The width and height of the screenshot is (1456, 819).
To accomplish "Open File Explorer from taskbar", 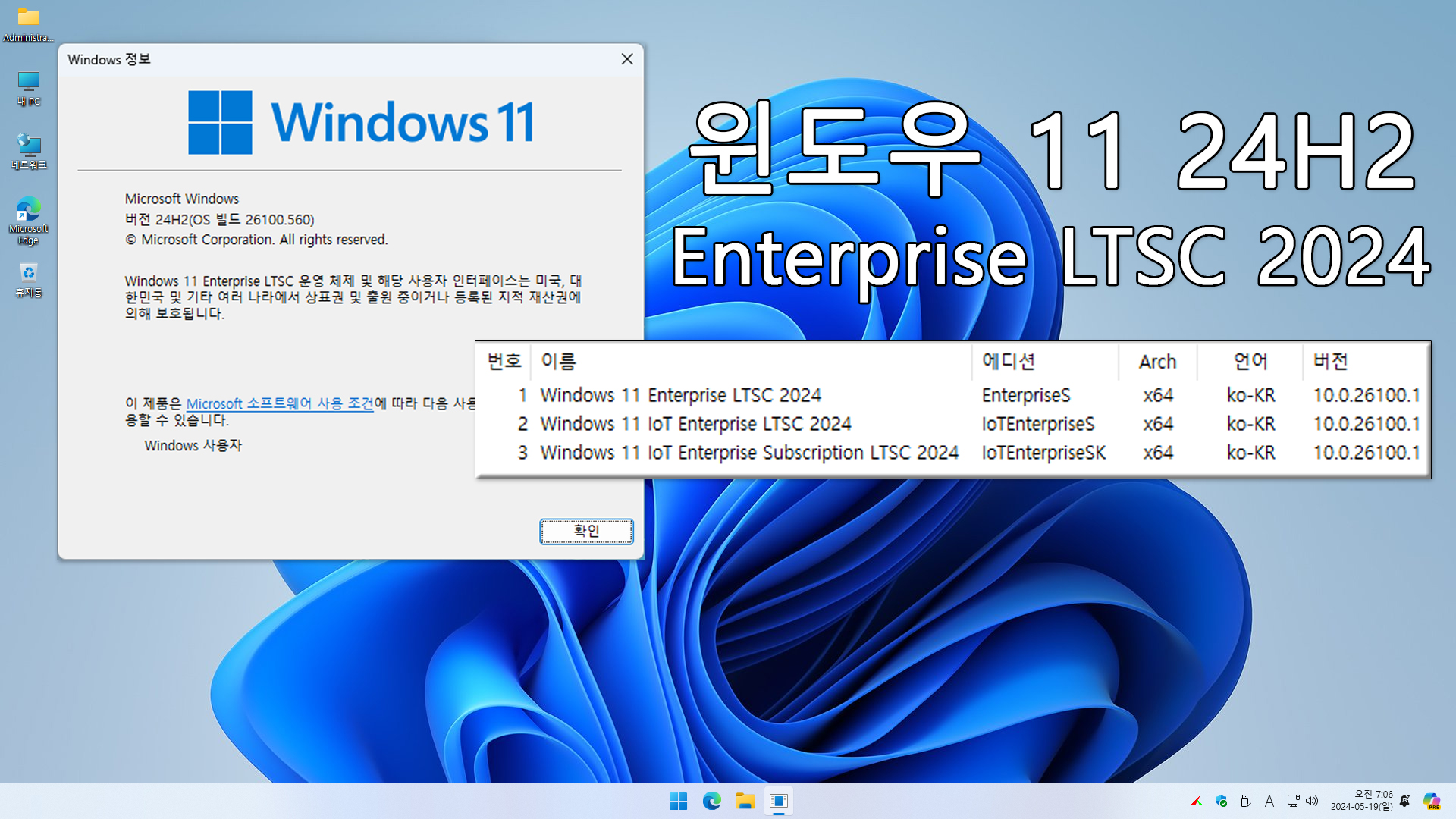I will pyautogui.click(x=745, y=801).
